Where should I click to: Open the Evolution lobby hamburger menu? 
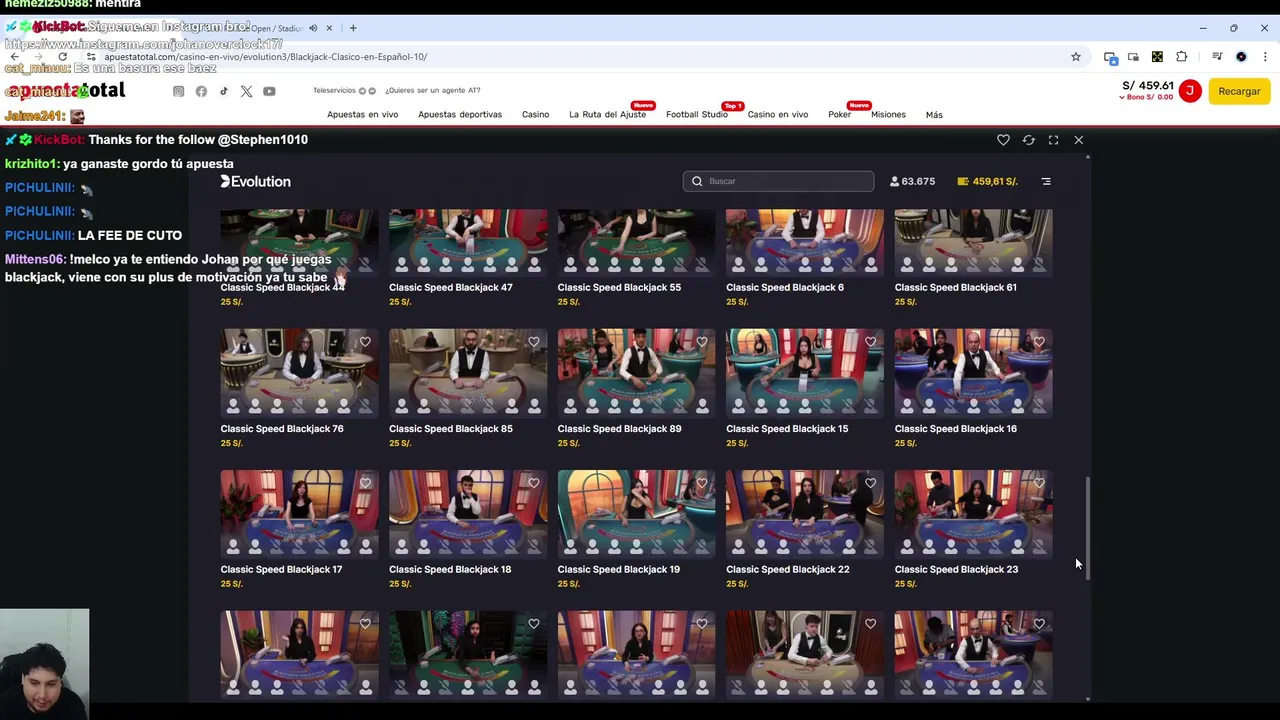click(1046, 181)
